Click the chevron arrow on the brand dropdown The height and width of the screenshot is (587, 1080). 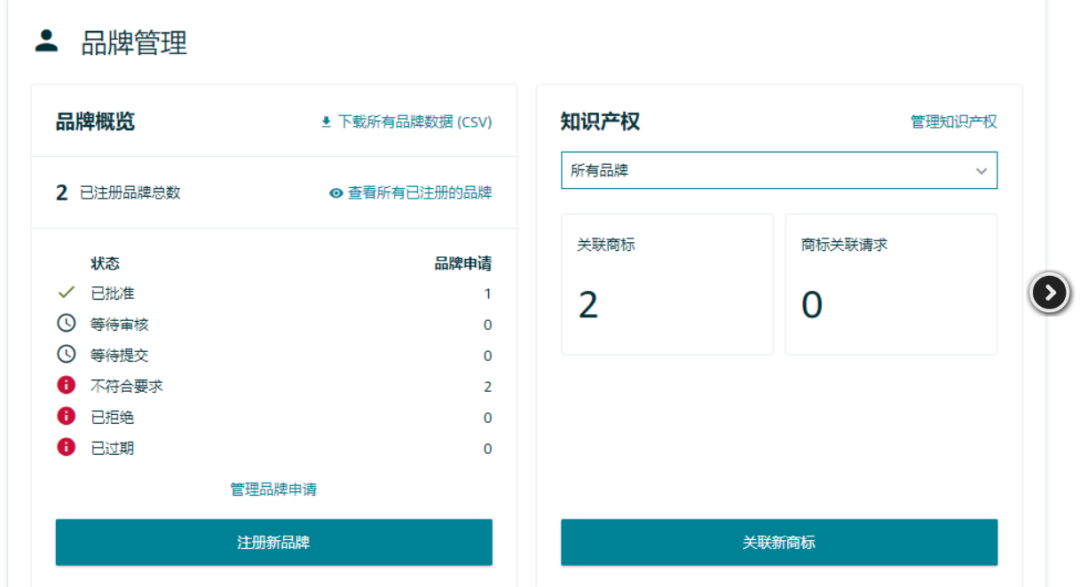[x=982, y=170]
